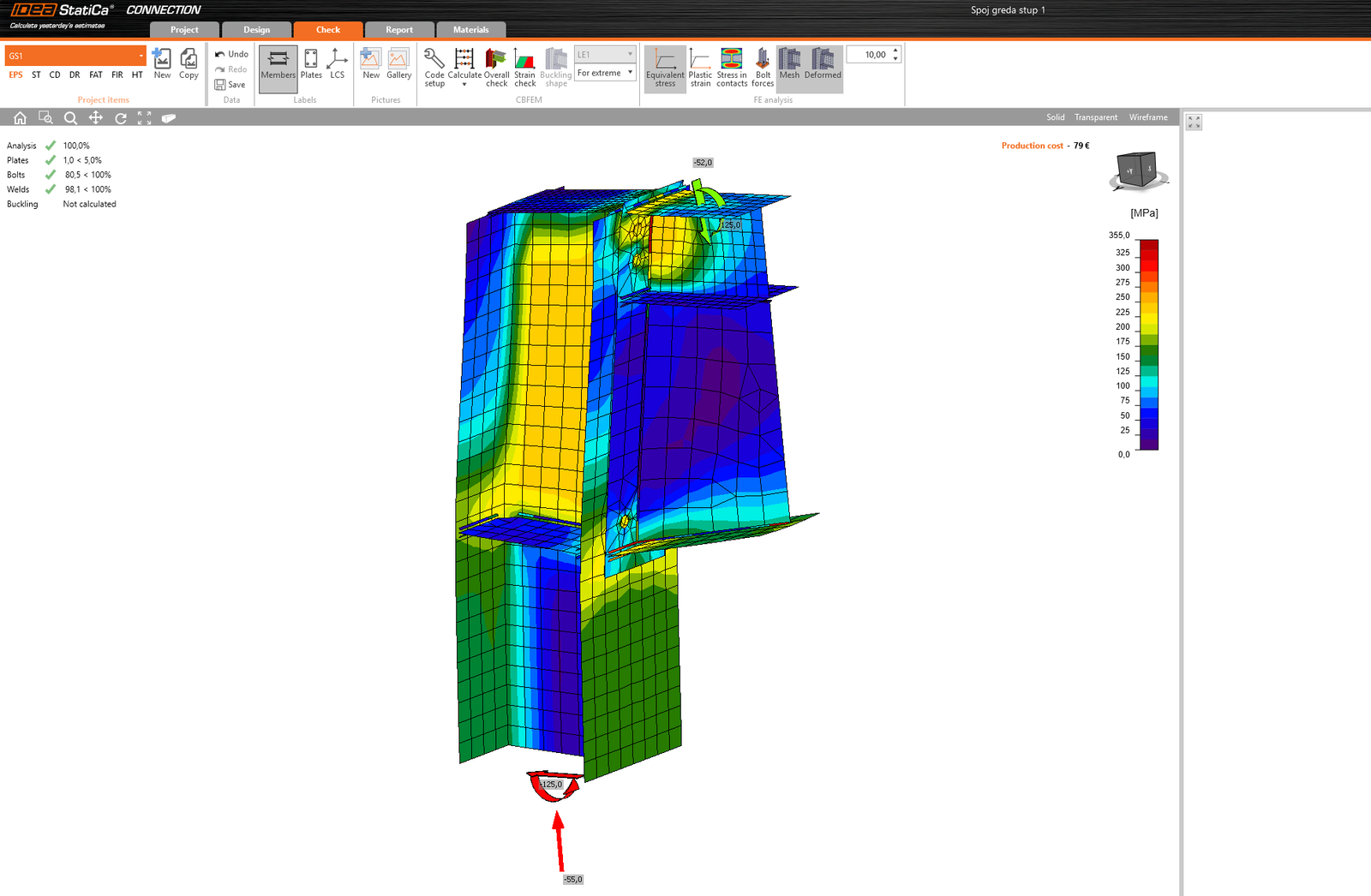The height and width of the screenshot is (896, 1371).
Task: Click the Save button
Action: pyautogui.click(x=230, y=85)
